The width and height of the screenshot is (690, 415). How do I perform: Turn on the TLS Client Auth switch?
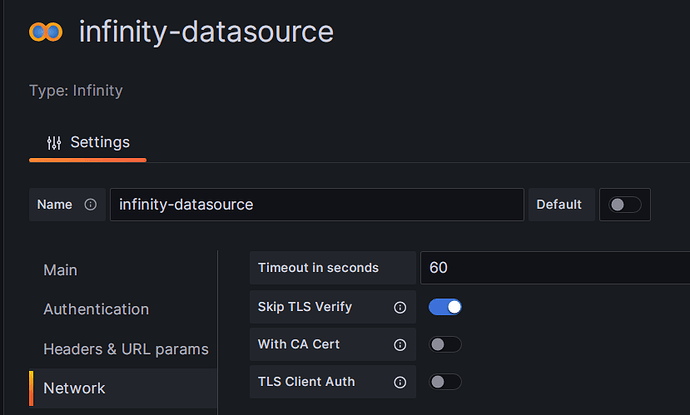(x=445, y=381)
